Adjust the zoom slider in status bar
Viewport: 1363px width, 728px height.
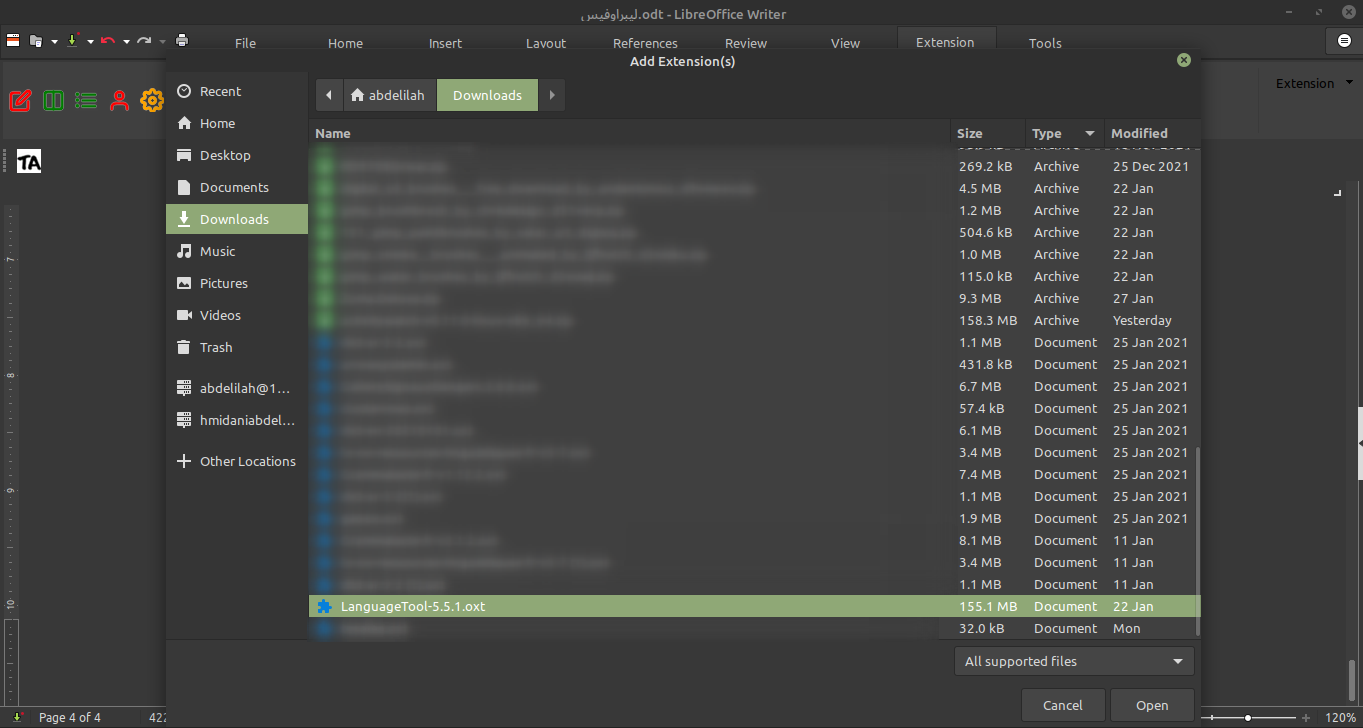[x=1248, y=718]
